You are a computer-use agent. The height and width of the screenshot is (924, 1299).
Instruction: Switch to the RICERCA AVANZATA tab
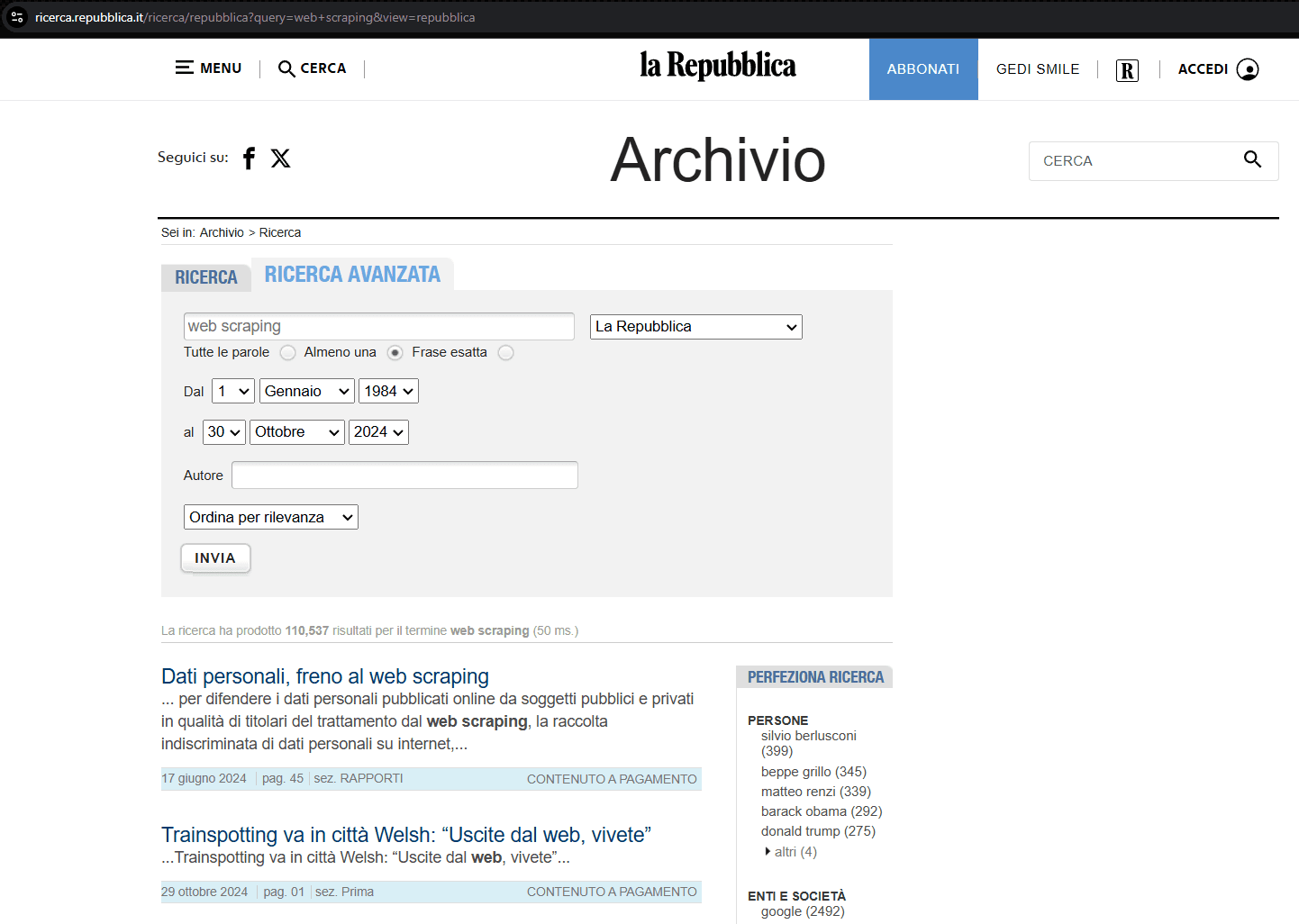coord(352,275)
